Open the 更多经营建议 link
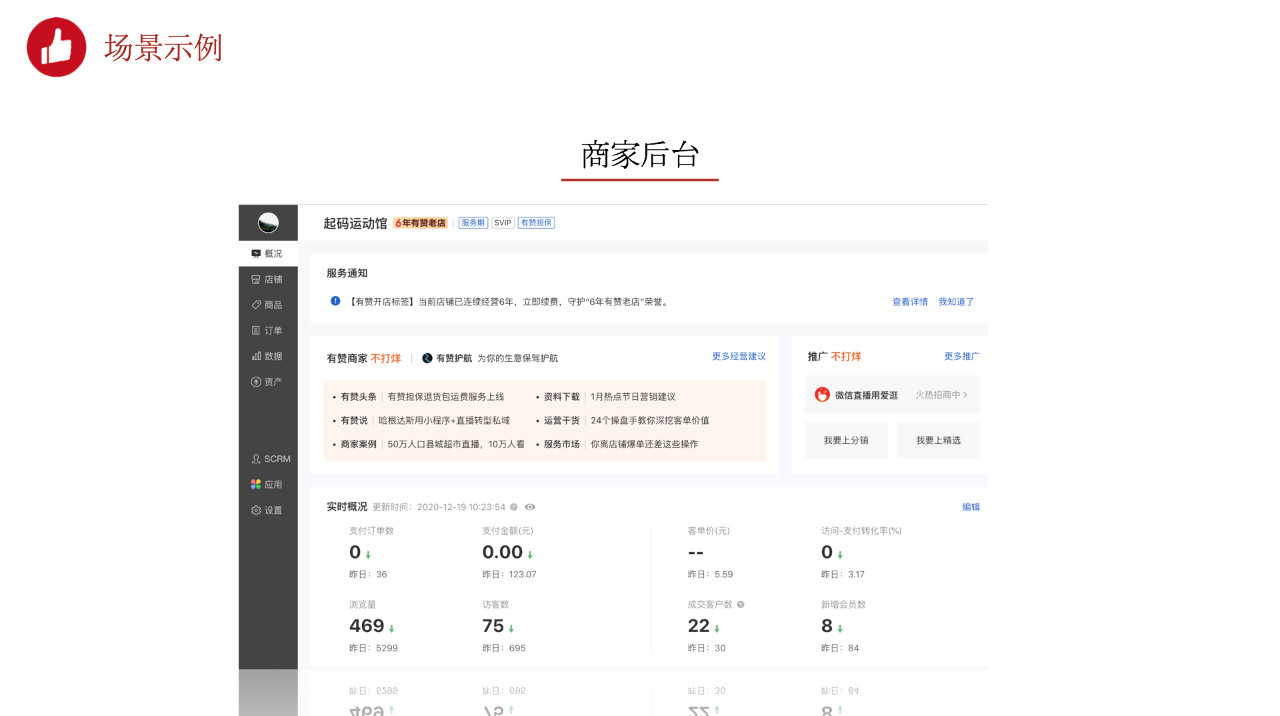This screenshot has height=716, width=1280. [x=739, y=357]
